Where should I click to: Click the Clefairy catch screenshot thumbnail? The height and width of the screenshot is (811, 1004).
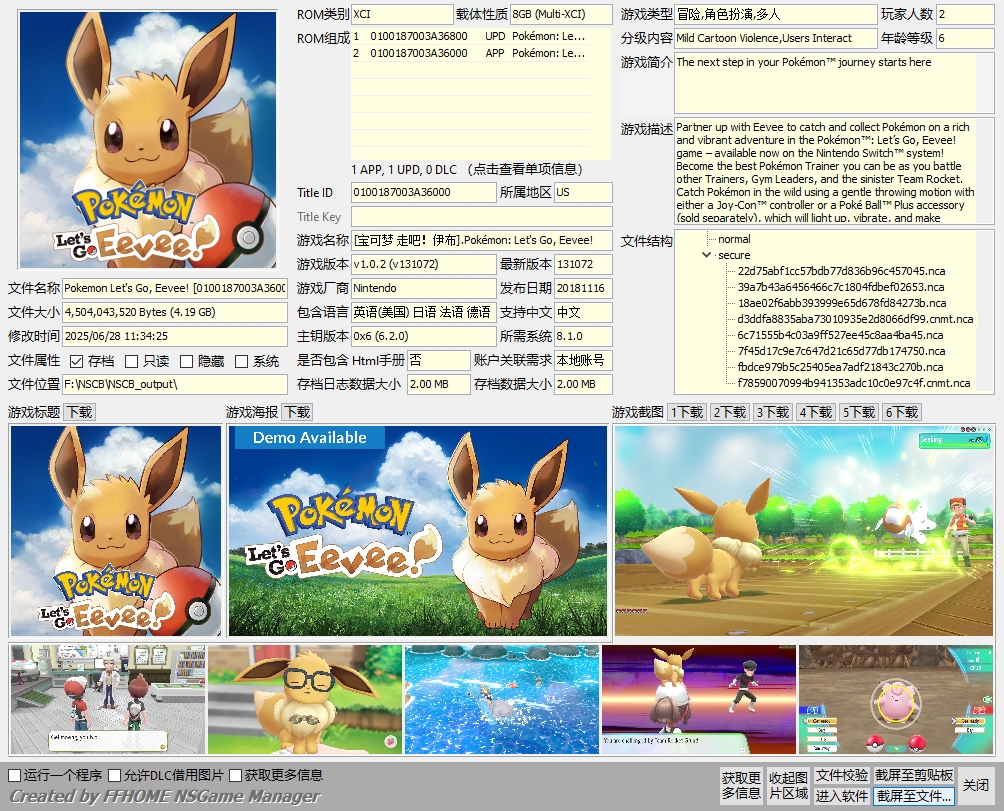point(896,699)
